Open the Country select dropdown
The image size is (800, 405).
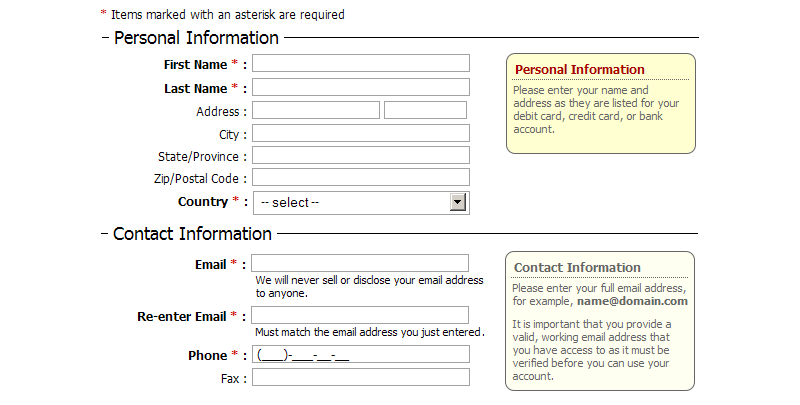[350, 203]
